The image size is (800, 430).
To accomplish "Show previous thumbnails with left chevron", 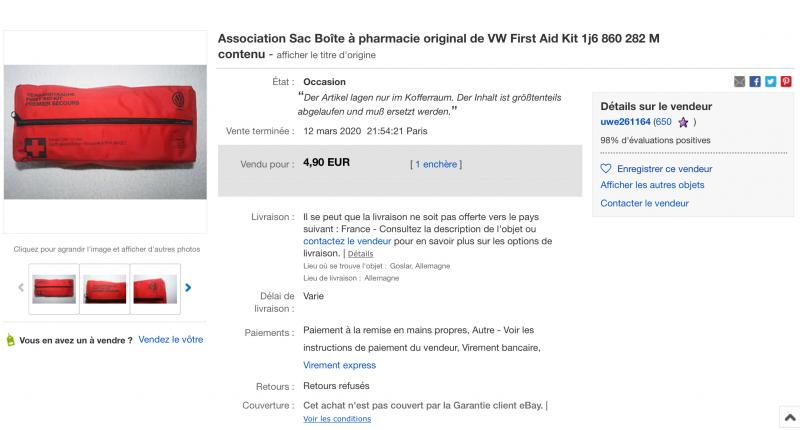I will [x=21, y=288].
